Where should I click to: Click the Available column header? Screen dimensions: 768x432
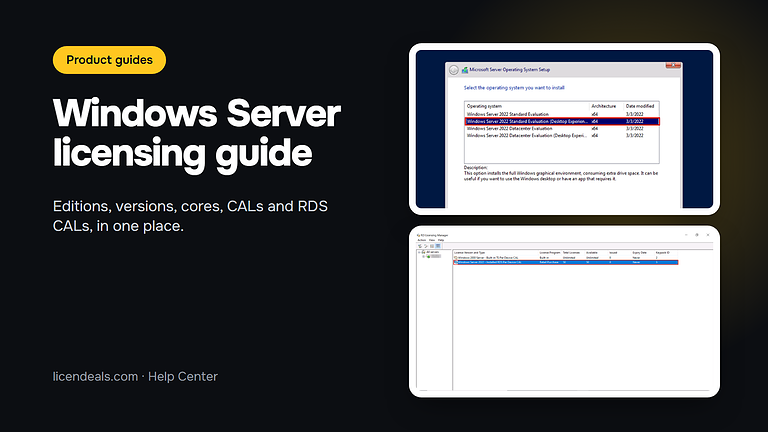pos(592,253)
